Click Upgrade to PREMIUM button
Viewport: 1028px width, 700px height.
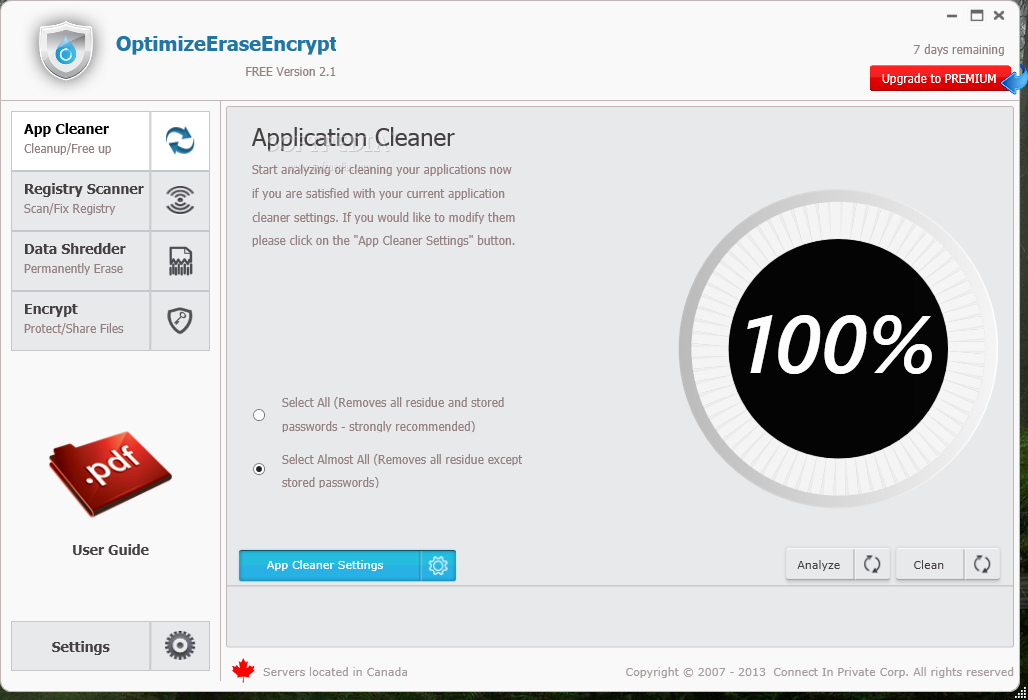coord(939,79)
